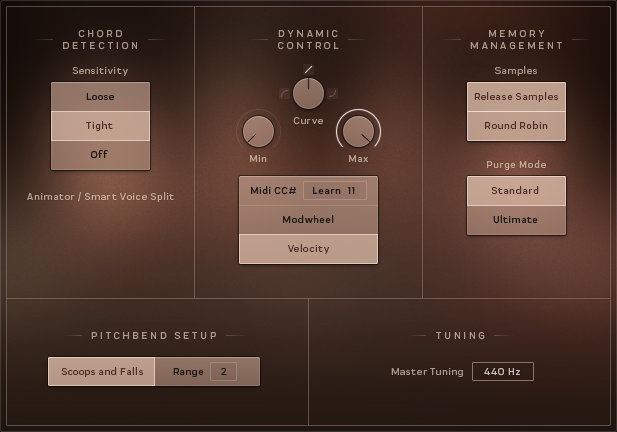Set chord sensitivity to Loose
Screen dimensions: 617x432
[100, 97]
